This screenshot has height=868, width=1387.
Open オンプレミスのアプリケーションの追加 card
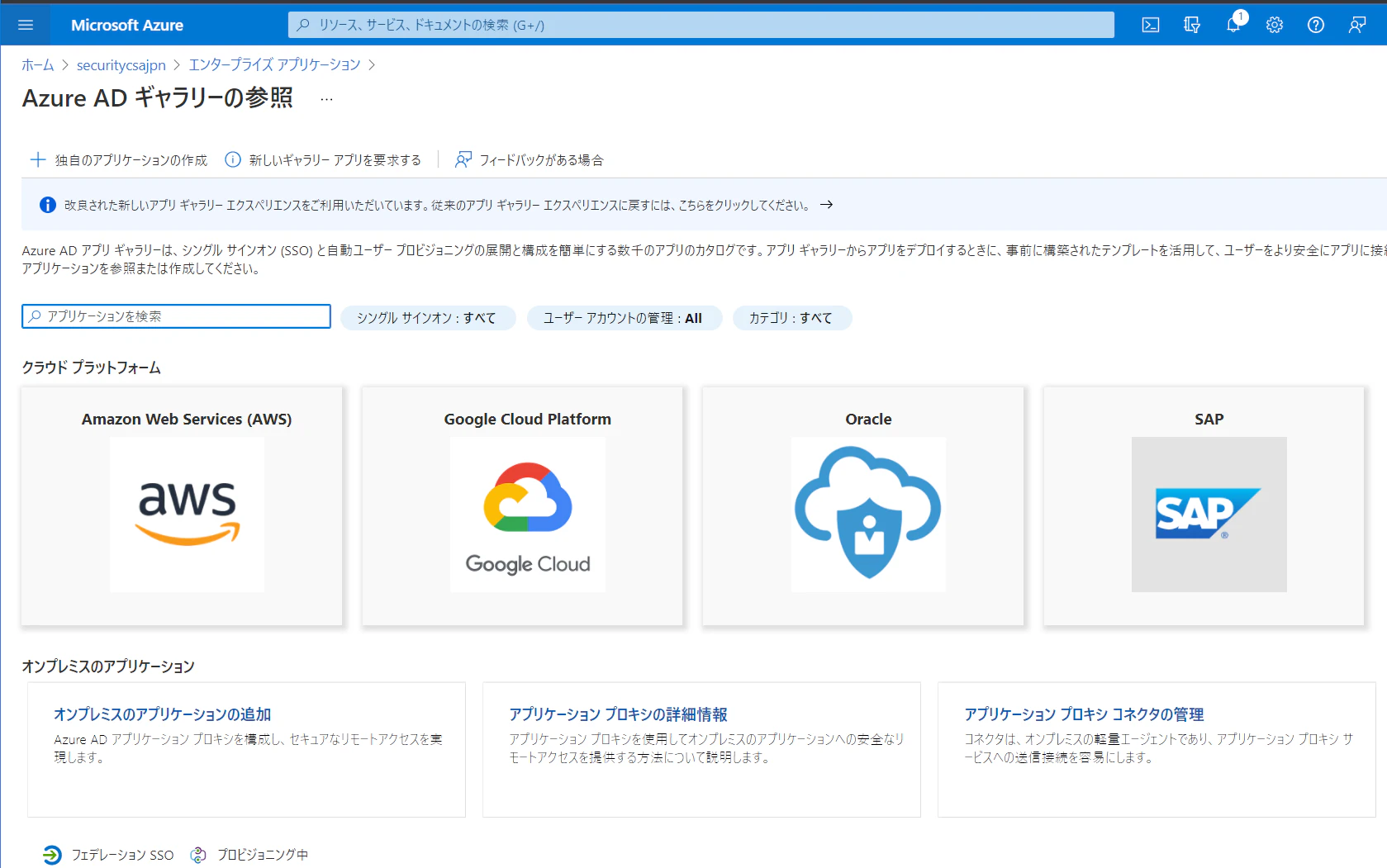246,749
